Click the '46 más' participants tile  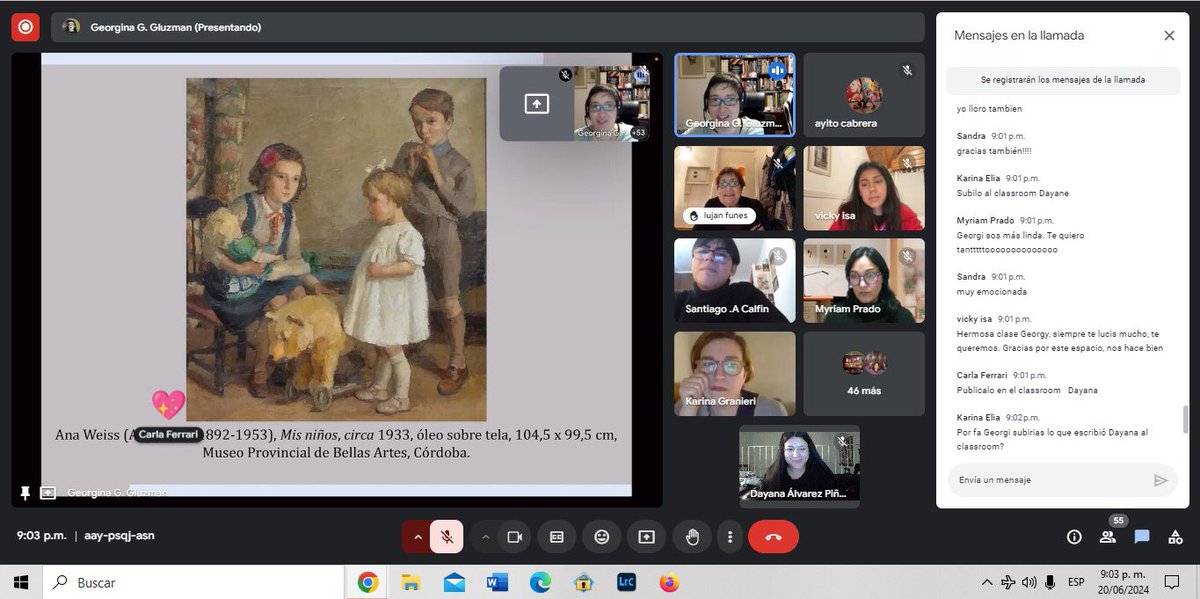[863, 374]
